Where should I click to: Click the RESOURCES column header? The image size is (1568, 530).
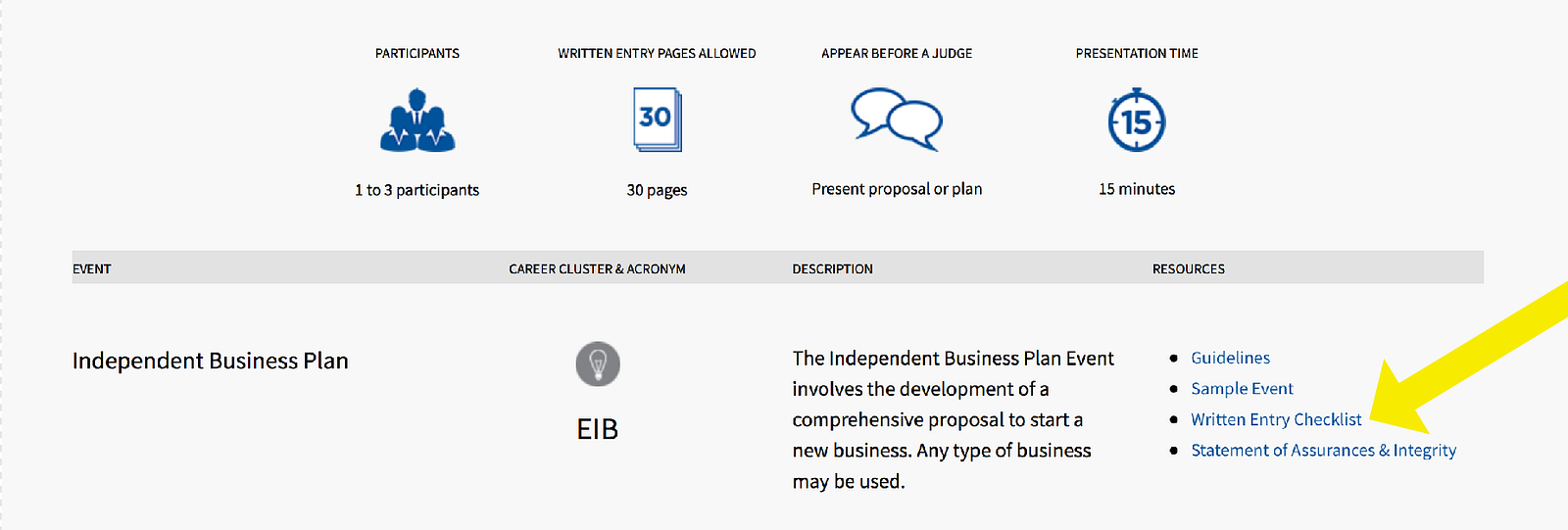[x=1188, y=268]
